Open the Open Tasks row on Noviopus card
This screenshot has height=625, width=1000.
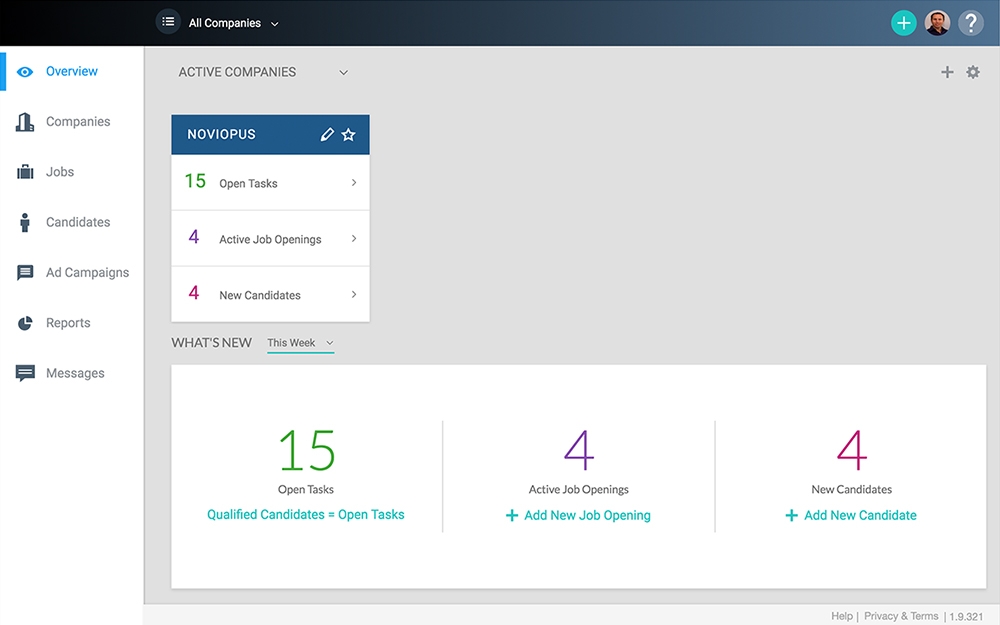pos(270,183)
